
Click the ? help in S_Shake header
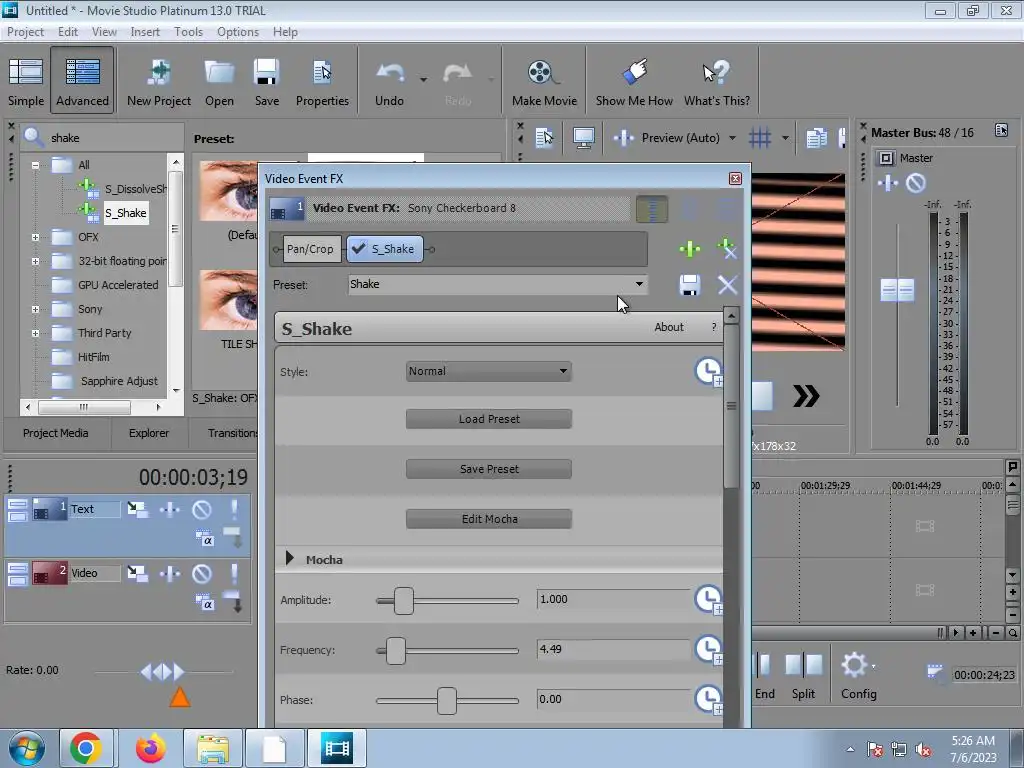(713, 327)
